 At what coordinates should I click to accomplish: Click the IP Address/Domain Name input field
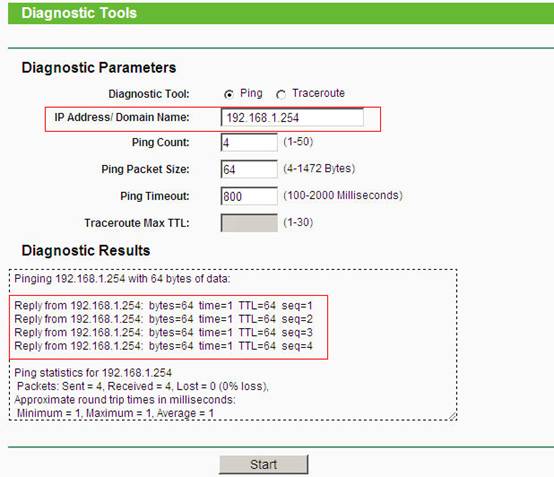pos(292,117)
